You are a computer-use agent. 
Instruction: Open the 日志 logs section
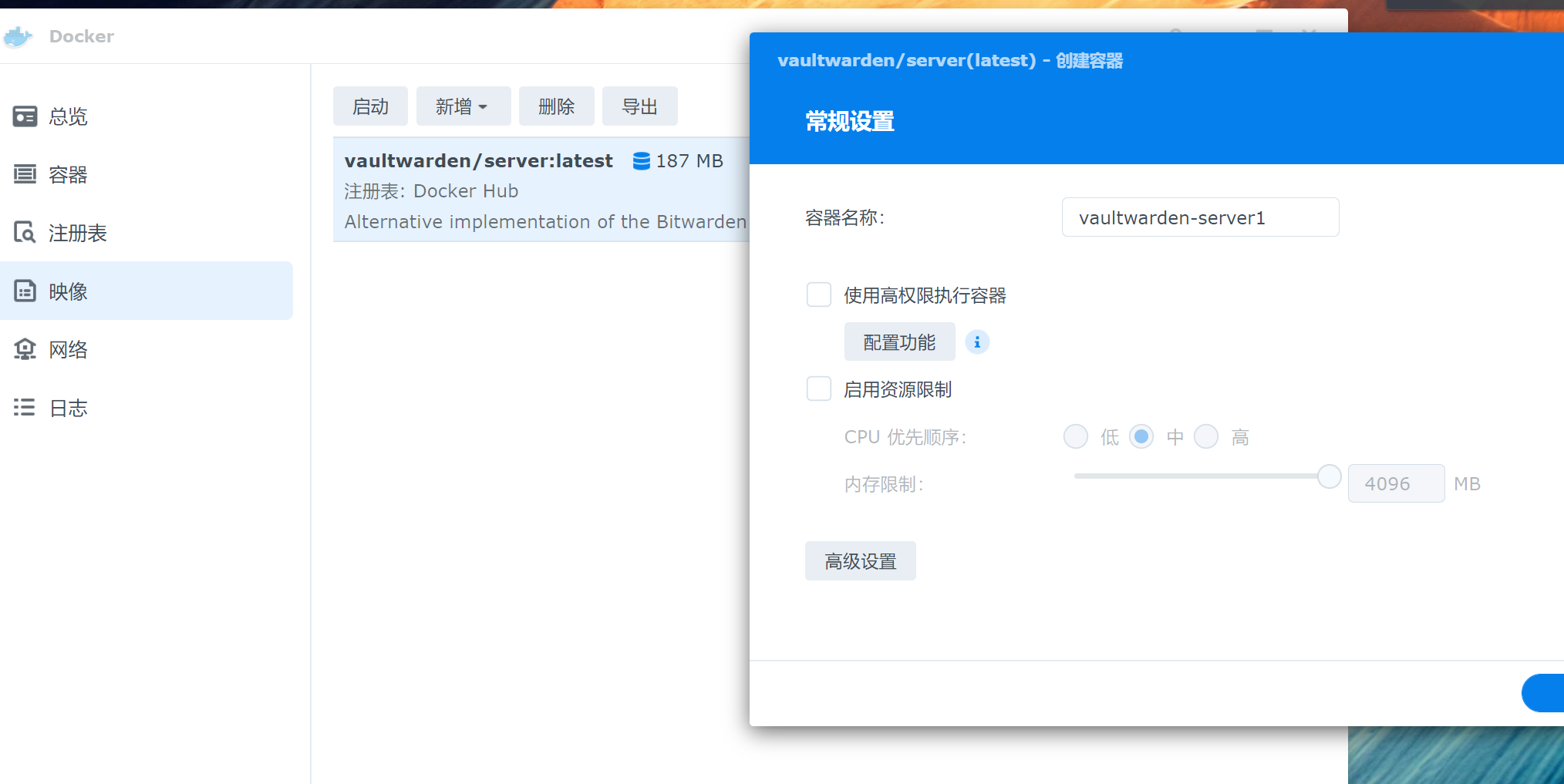(x=147, y=408)
